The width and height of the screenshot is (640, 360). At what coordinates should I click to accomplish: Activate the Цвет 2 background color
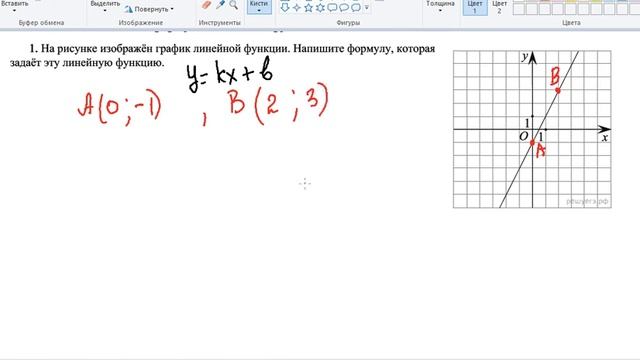[499, 7]
